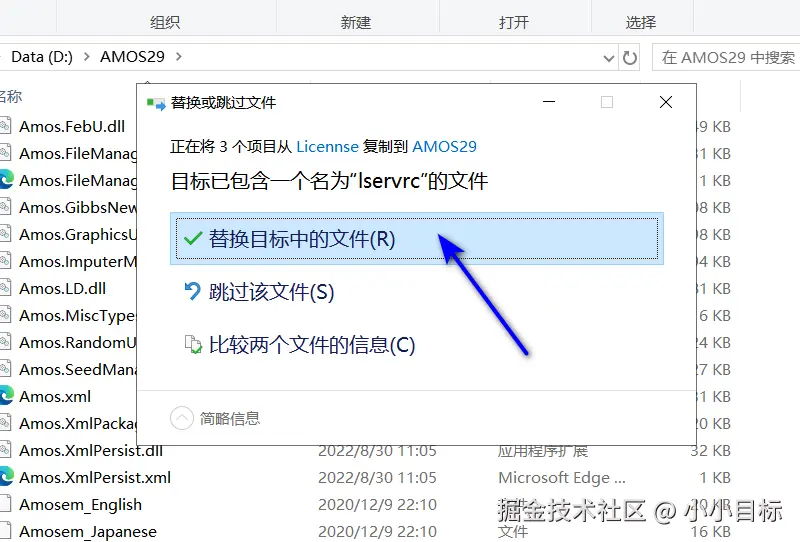Select file Amos.FebU.dll
Image resolution: width=800 pixels, height=542 pixels.
(x=72, y=127)
